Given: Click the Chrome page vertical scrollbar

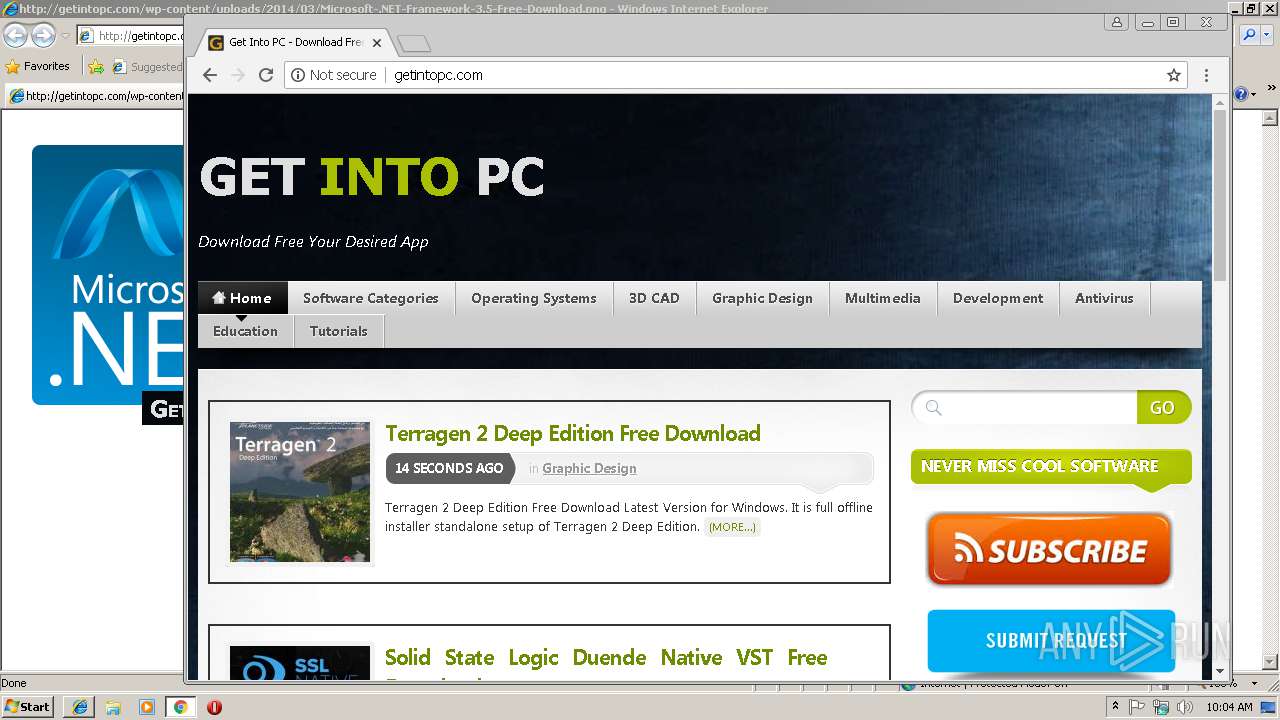Looking at the screenshot, I should (1220, 195).
